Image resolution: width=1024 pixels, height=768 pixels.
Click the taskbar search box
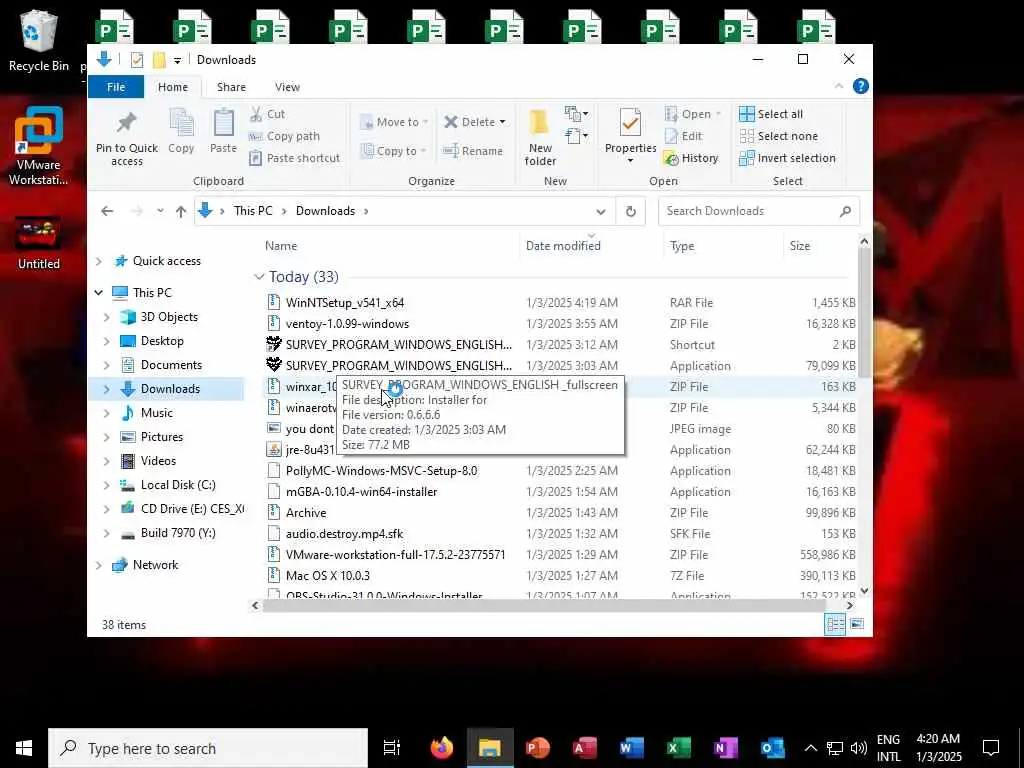coord(208,748)
